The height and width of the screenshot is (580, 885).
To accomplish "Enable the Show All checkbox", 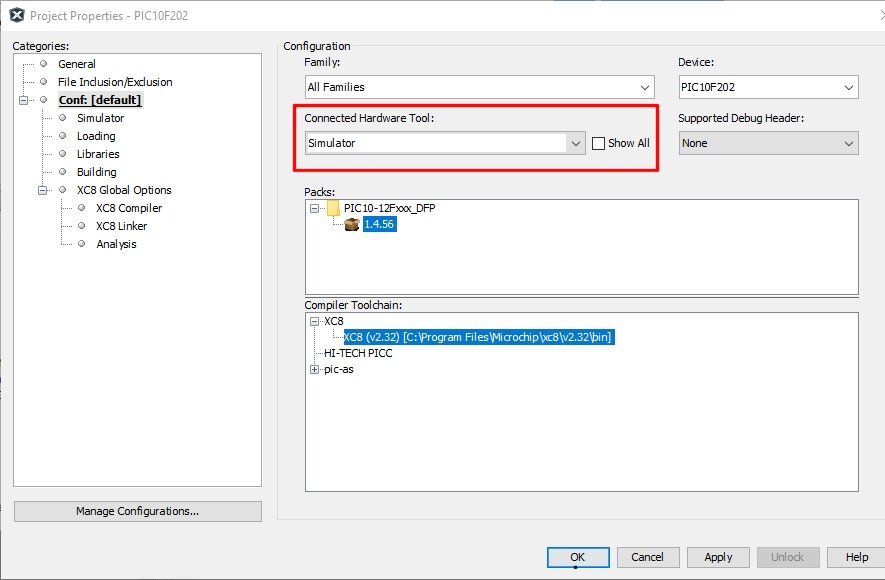I will [x=598, y=143].
